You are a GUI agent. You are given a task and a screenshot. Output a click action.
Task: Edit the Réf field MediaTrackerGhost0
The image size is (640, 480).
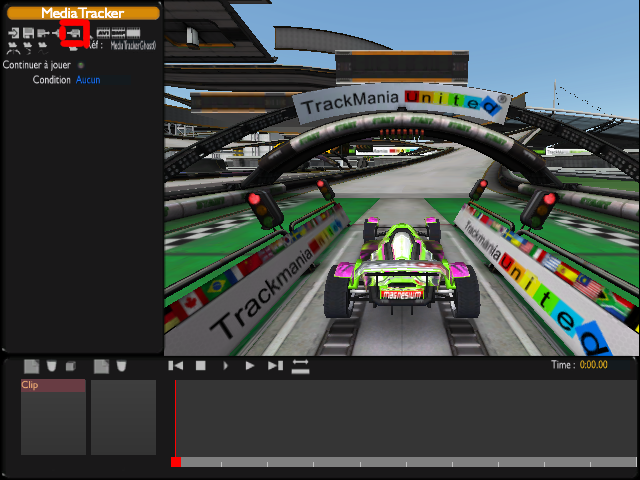(133, 46)
